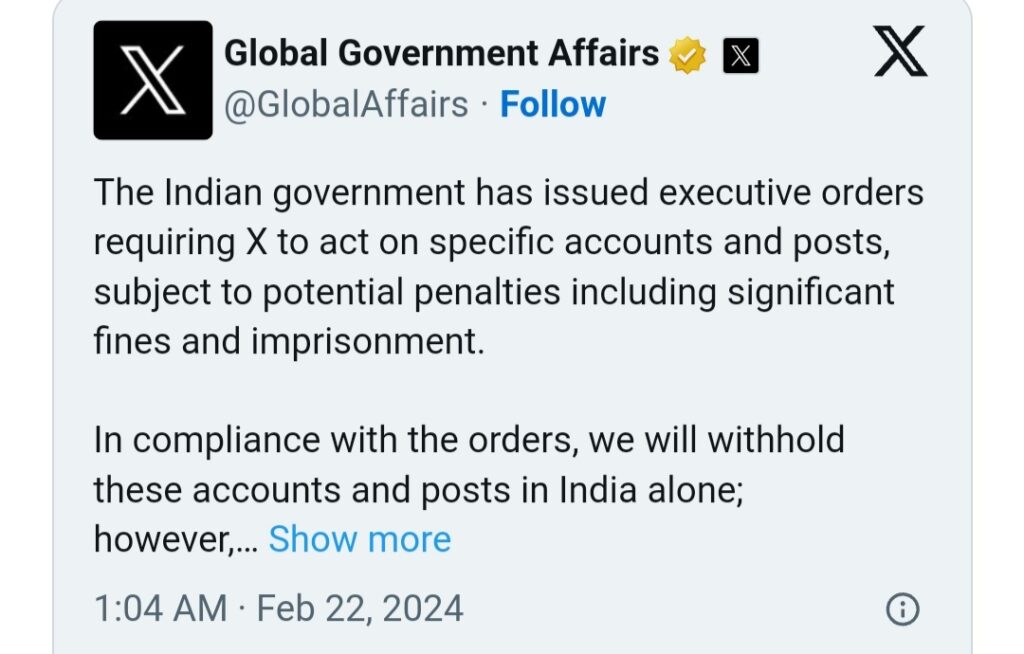Follow the Global Government Affairs account
This screenshot has width=1024, height=654.
(552, 105)
